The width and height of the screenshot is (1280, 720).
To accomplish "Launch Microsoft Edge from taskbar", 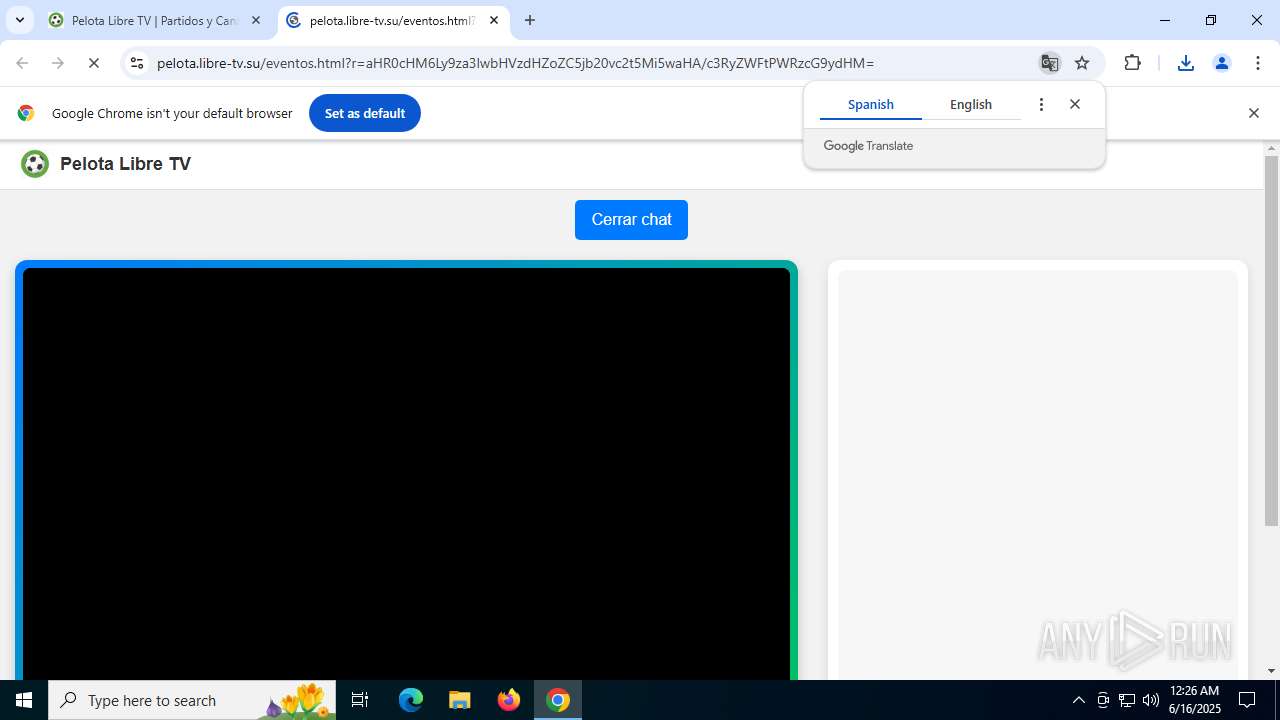I will point(411,700).
